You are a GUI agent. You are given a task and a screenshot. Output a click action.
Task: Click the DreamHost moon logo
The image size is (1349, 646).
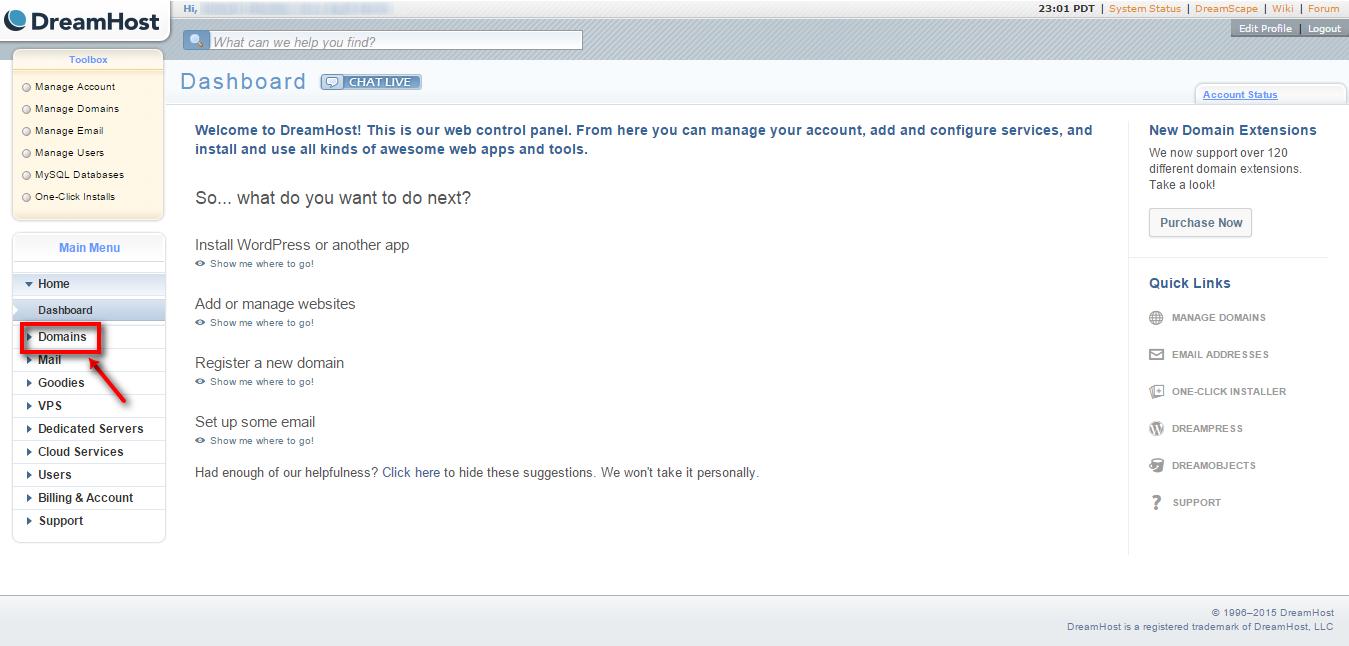pos(16,20)
